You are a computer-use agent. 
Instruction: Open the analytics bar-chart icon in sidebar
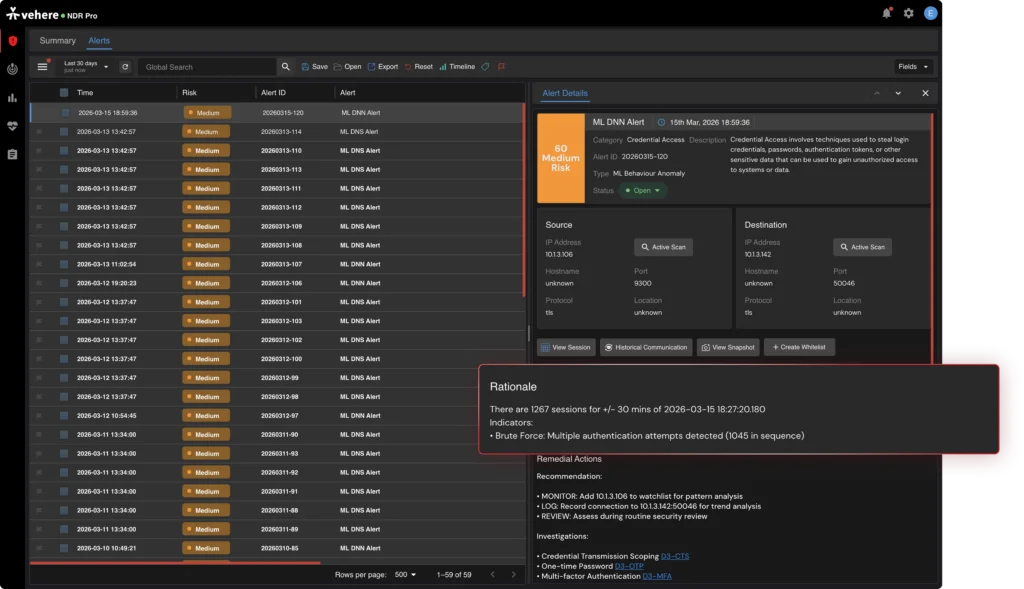click(x=12, y=98)
